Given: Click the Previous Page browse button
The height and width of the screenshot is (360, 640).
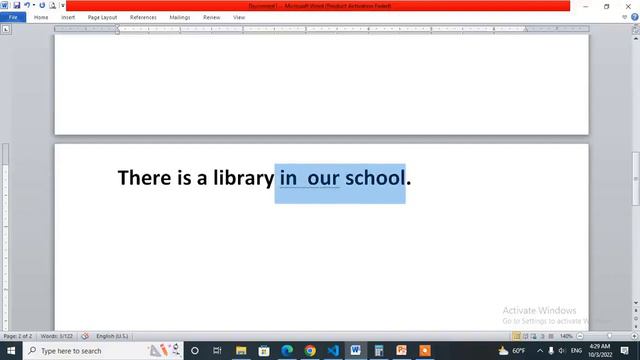Looking at the screenshot, I should (x=636, y=311).
